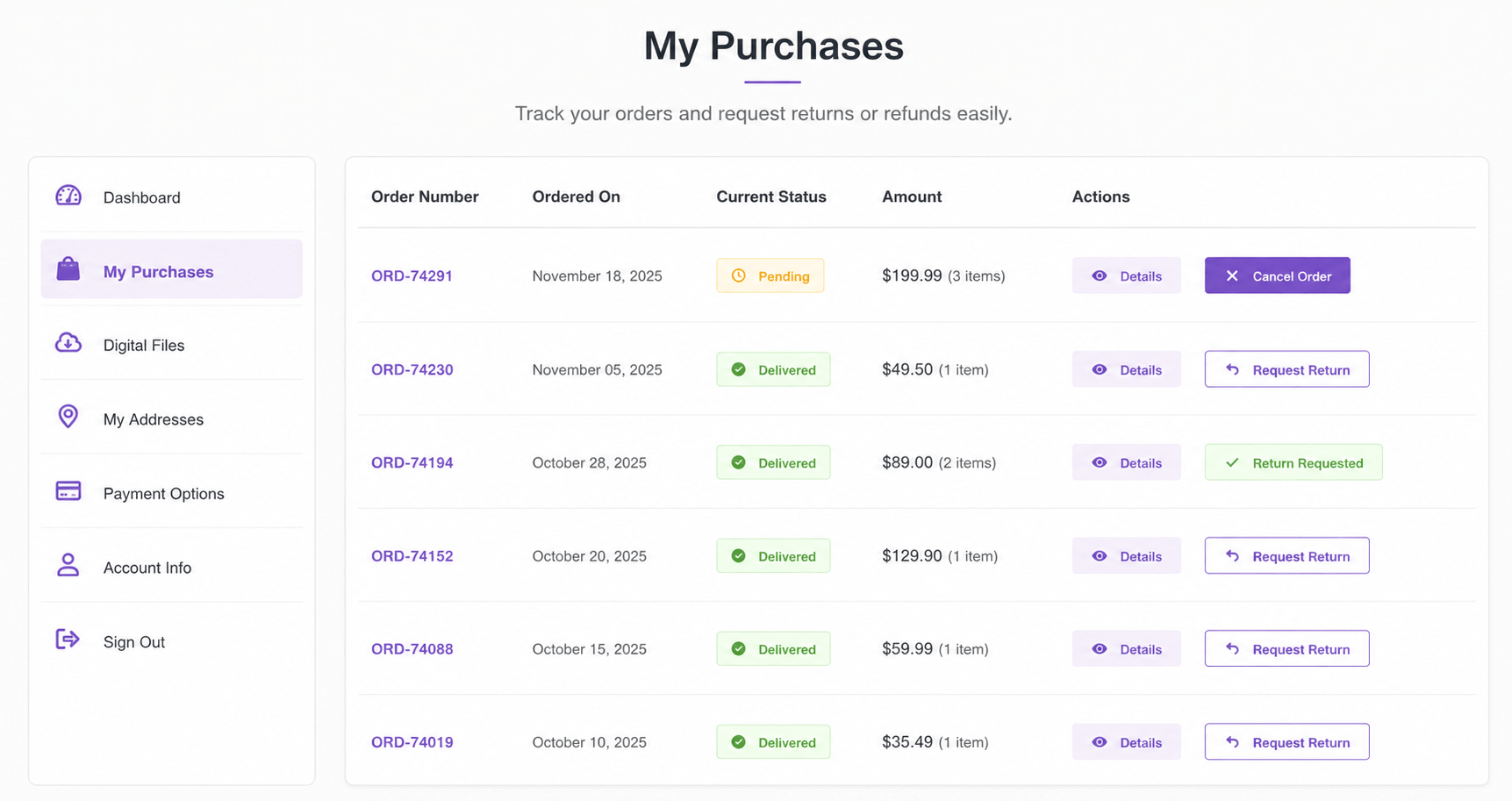Click checkmark icon on Return Requested
This screenshot has width=1512, height=801.
coord(1232,462)
